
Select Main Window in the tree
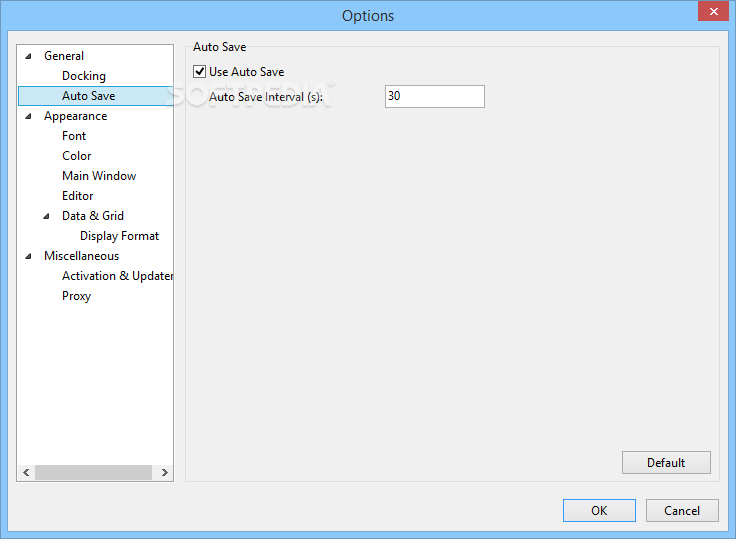(99, 176)
